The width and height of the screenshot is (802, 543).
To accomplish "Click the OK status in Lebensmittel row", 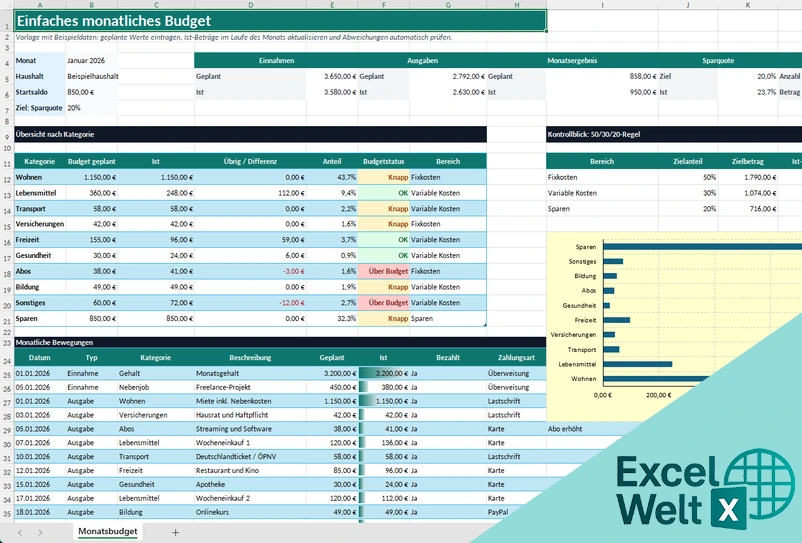I will pyautogui.click(x=384, y=193).
